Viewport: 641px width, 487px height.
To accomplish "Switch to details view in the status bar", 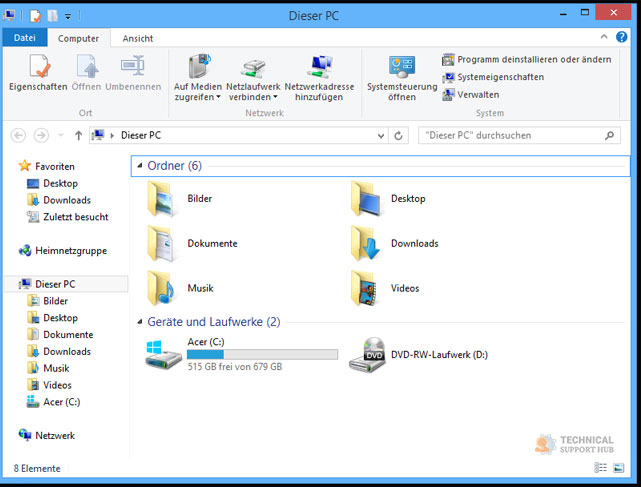I will click(x=600, y=467).
